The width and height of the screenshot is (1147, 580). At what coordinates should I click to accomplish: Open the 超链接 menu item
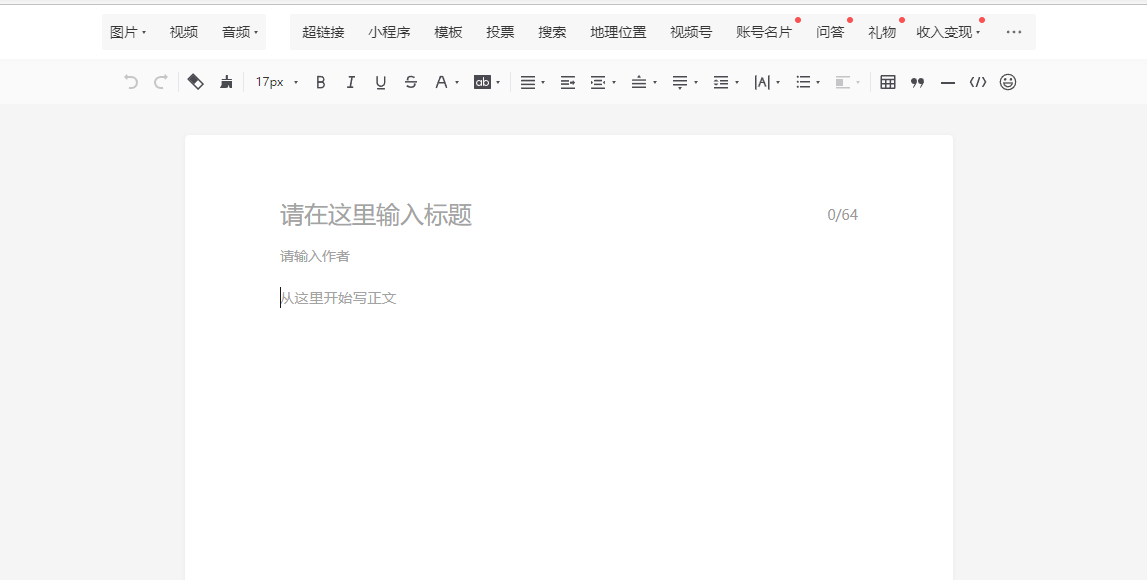coord(323,32)
